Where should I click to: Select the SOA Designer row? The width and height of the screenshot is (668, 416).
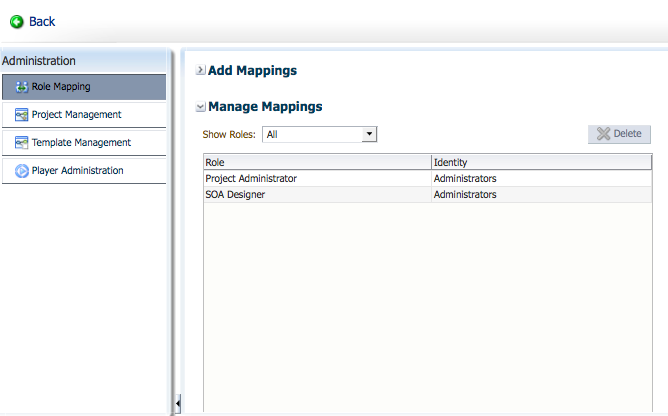428,195
